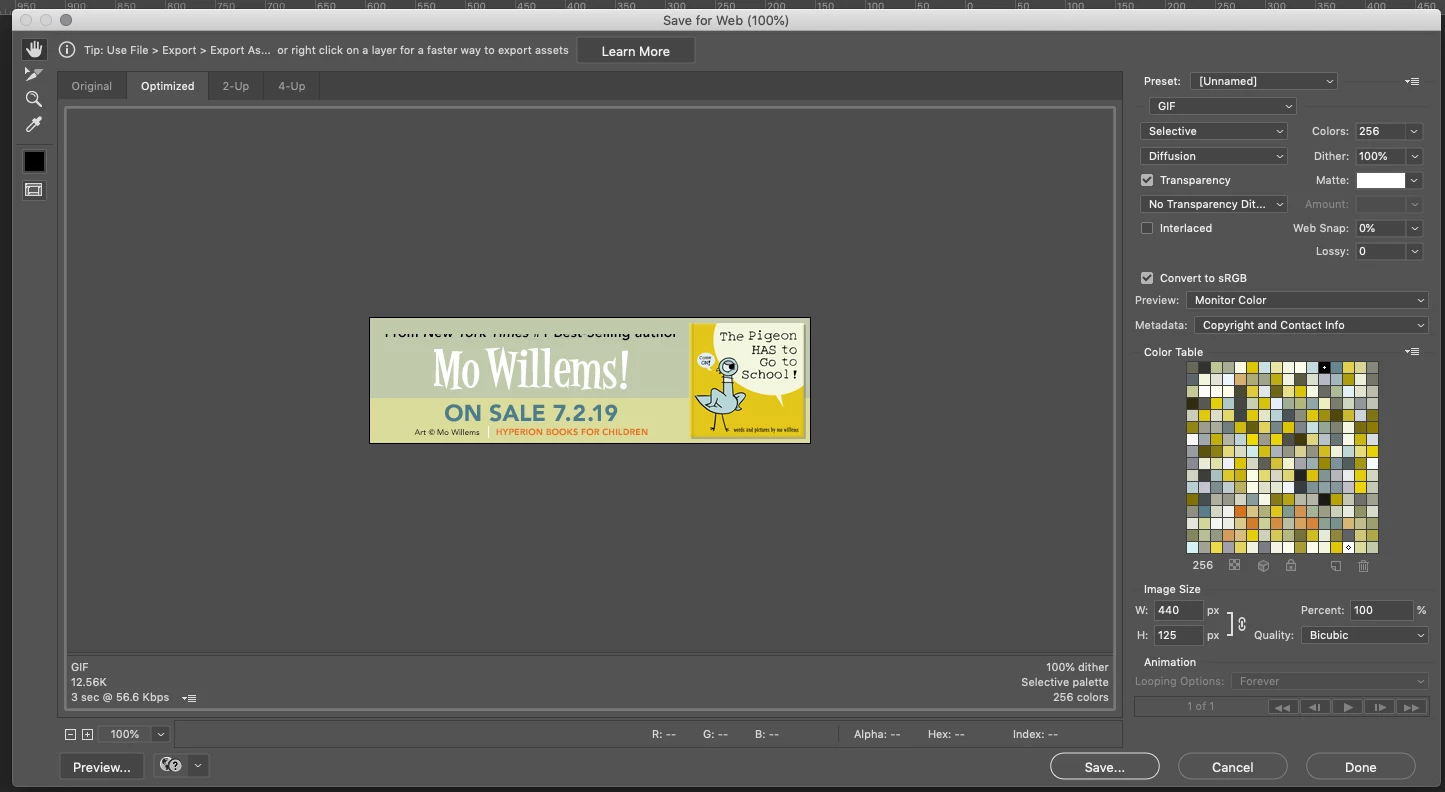Click the tip info icon
1445x792 pixels.
pyautogui.click(x=67, y=50)
